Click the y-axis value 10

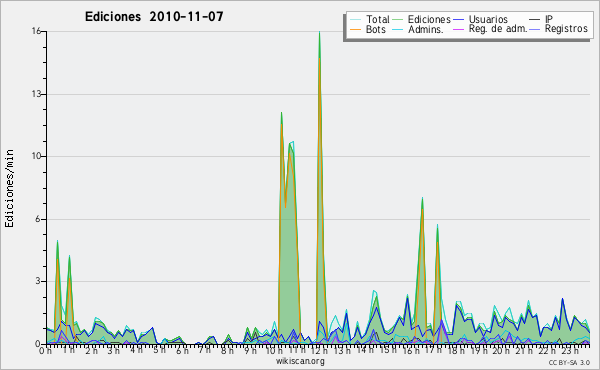36,156
